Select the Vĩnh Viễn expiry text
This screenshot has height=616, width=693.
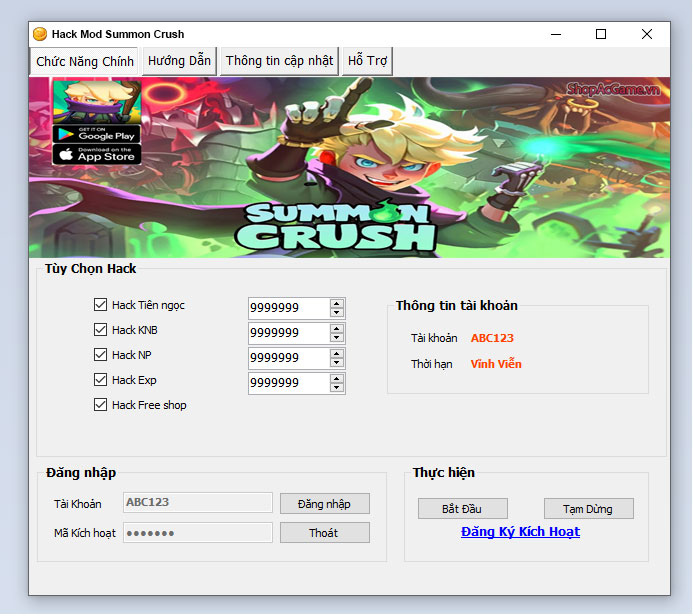496,364
